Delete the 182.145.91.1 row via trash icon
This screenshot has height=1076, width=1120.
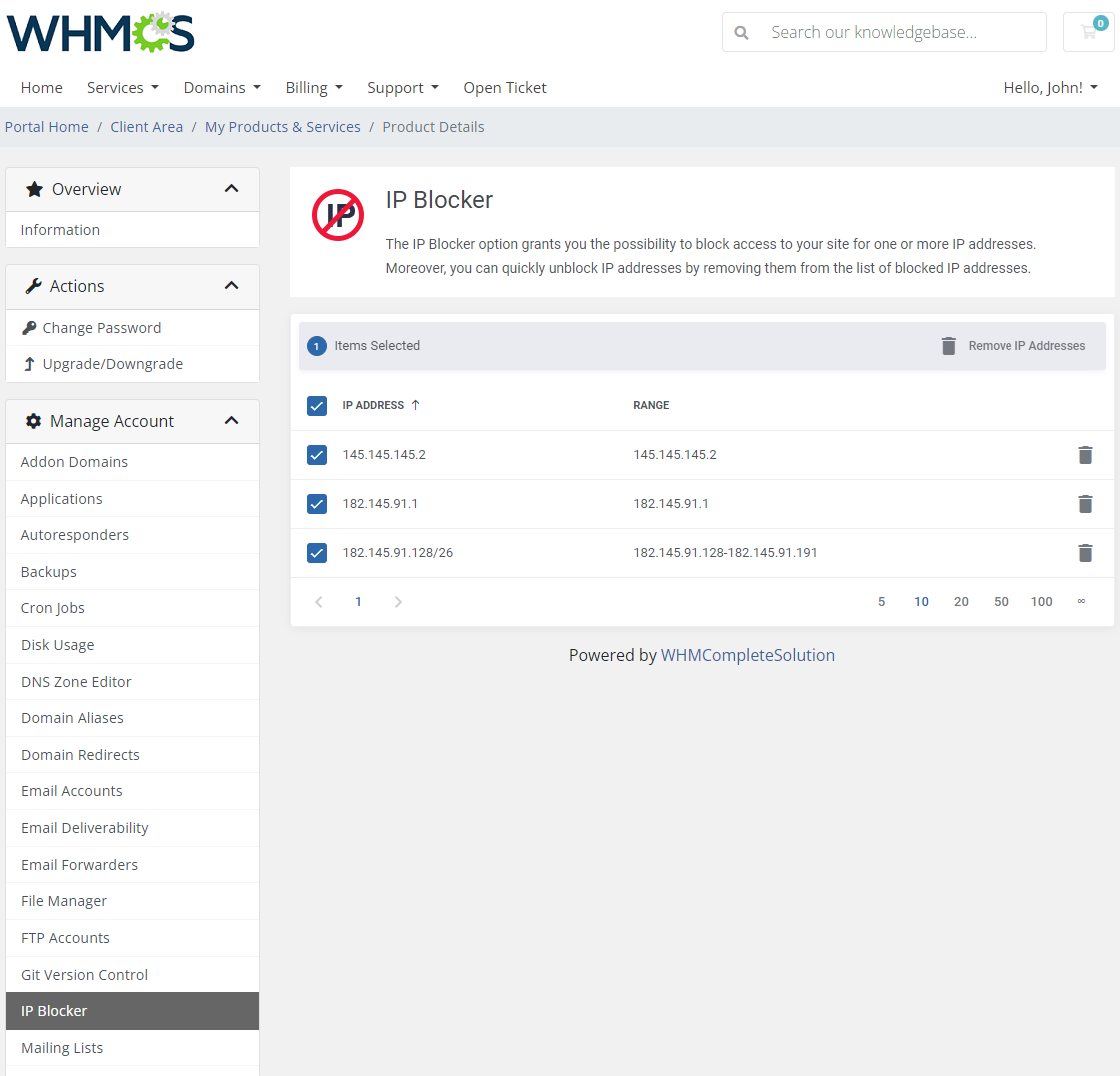pos(1085,504)
